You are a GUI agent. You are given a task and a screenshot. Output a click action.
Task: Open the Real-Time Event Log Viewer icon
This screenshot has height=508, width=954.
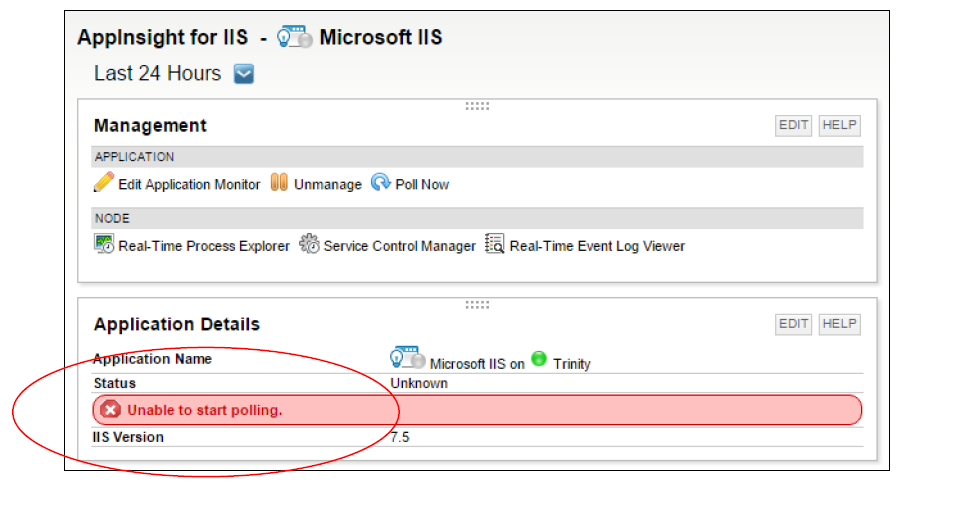495,243
